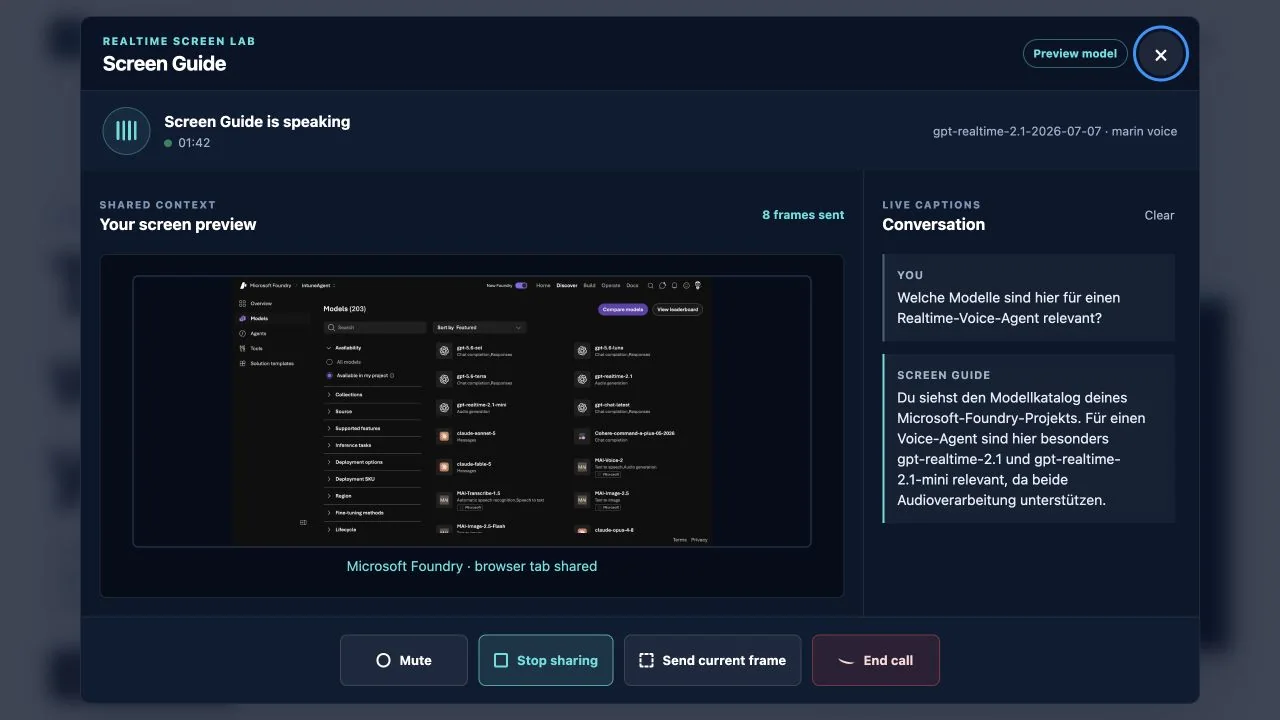Click notification bell icon in preview
Viewport: 1280px width, 720px height.
(674, 285)
